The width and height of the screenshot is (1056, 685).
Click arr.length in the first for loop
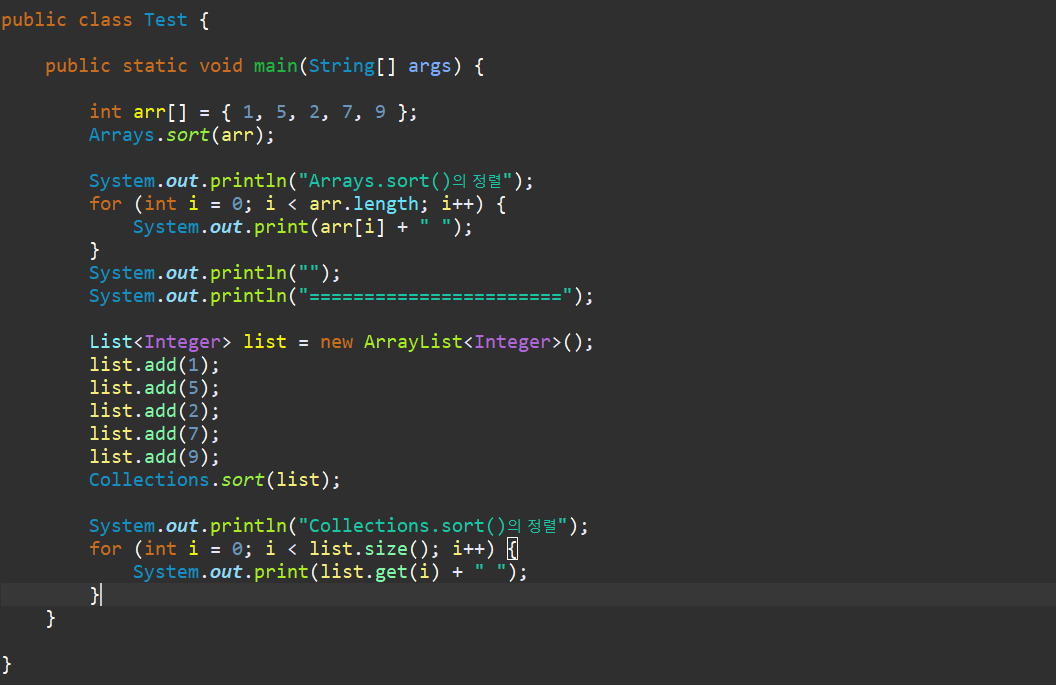pyautogui.click(x=364, y=204)
